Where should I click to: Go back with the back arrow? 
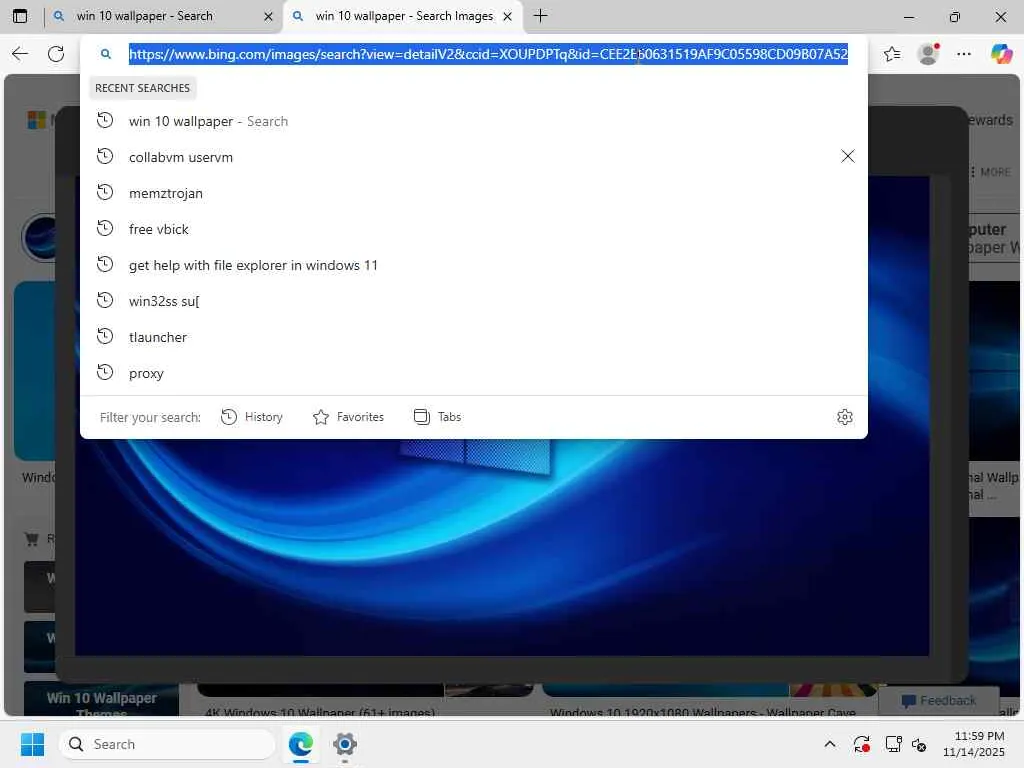20,54
